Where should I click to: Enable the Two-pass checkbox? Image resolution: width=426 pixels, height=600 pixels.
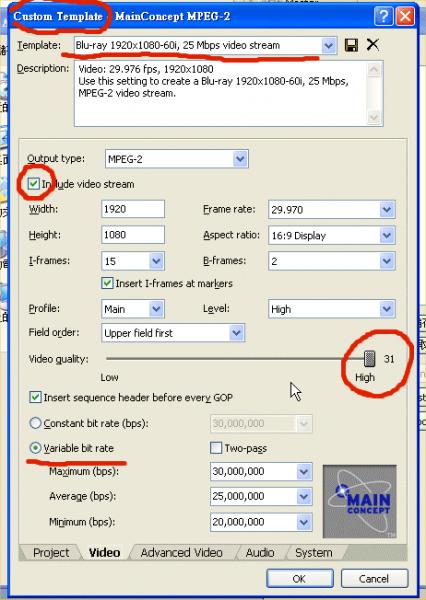(216, 448)
